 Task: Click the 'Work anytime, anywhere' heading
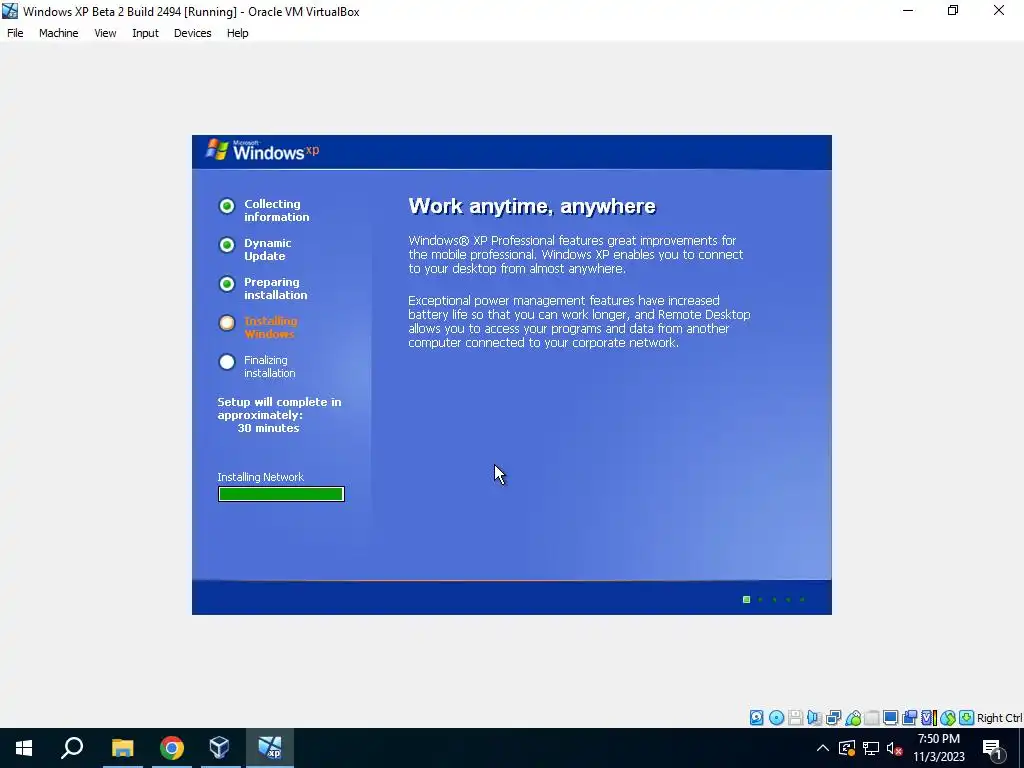pyautogui.click(x=532, y=206)
